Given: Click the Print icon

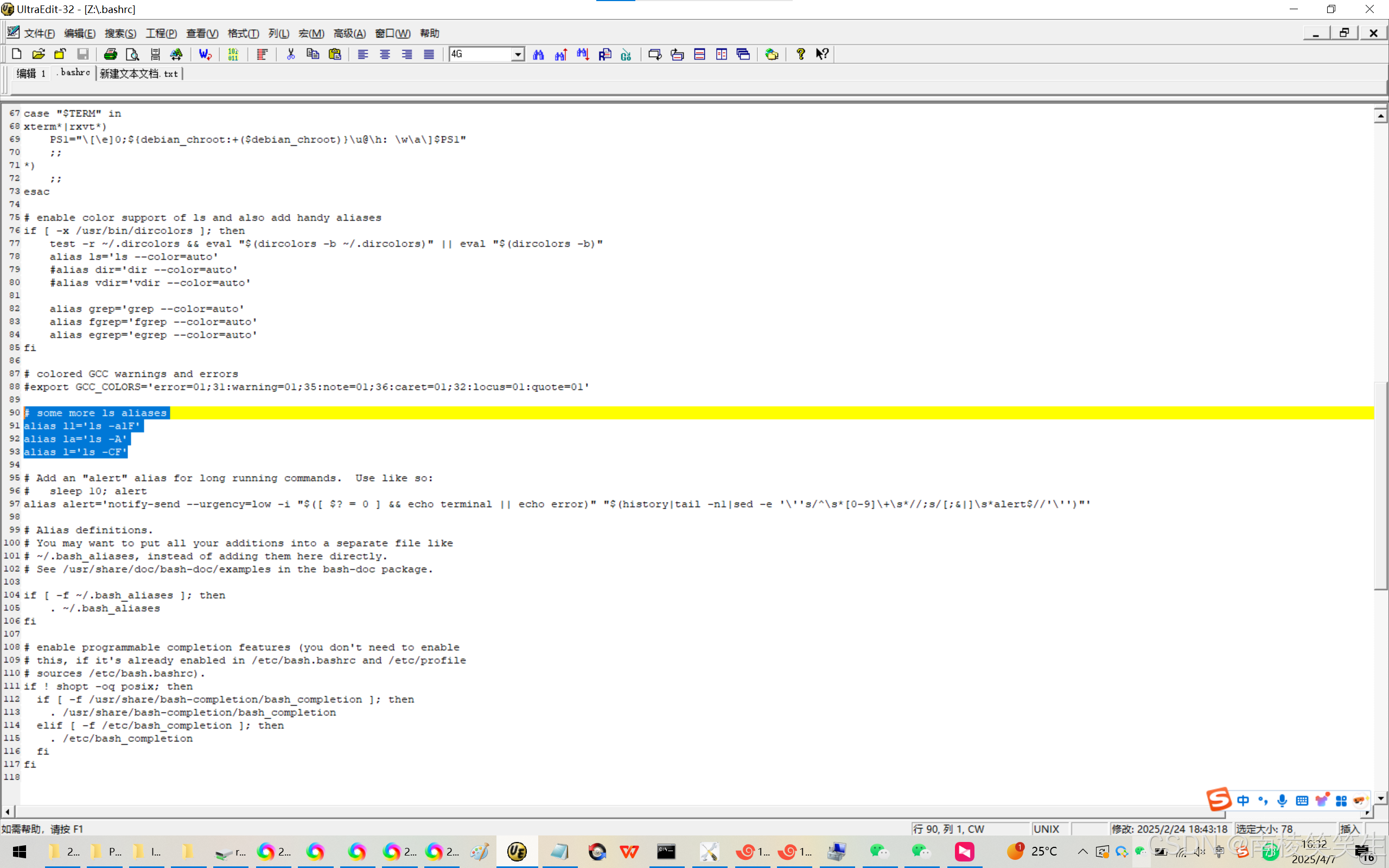Looking at the screenshot, I should pos(110,54).
